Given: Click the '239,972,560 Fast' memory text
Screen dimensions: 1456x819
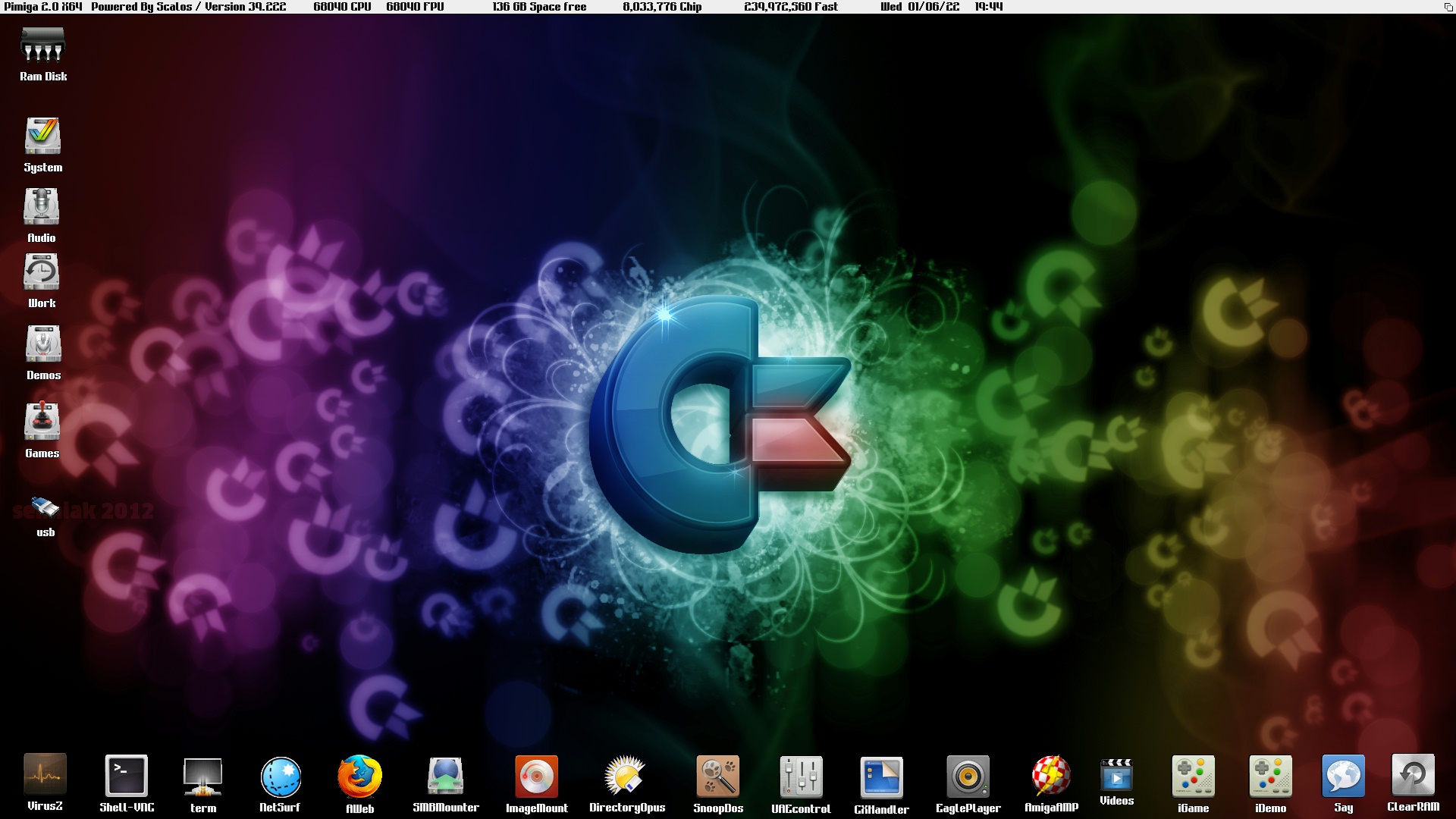Looking at the screenshot, I should pos(791,7).
